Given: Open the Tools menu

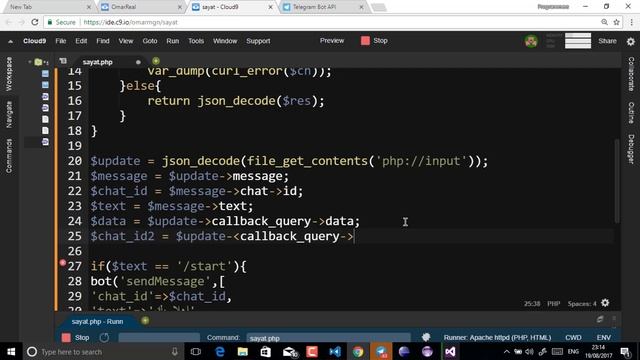Looking at the screenshot, I should 196,41.
